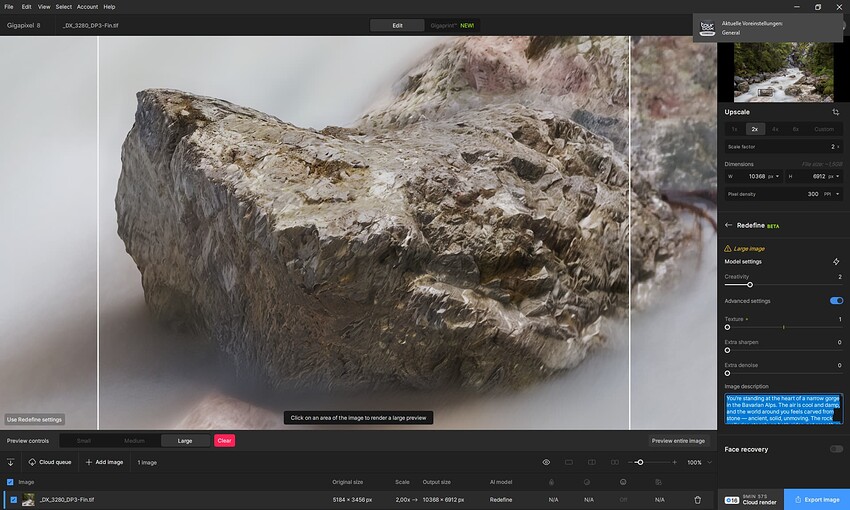Select the 2x upscale option
This screenshot has height=510, width=850.
click(755, 129)
